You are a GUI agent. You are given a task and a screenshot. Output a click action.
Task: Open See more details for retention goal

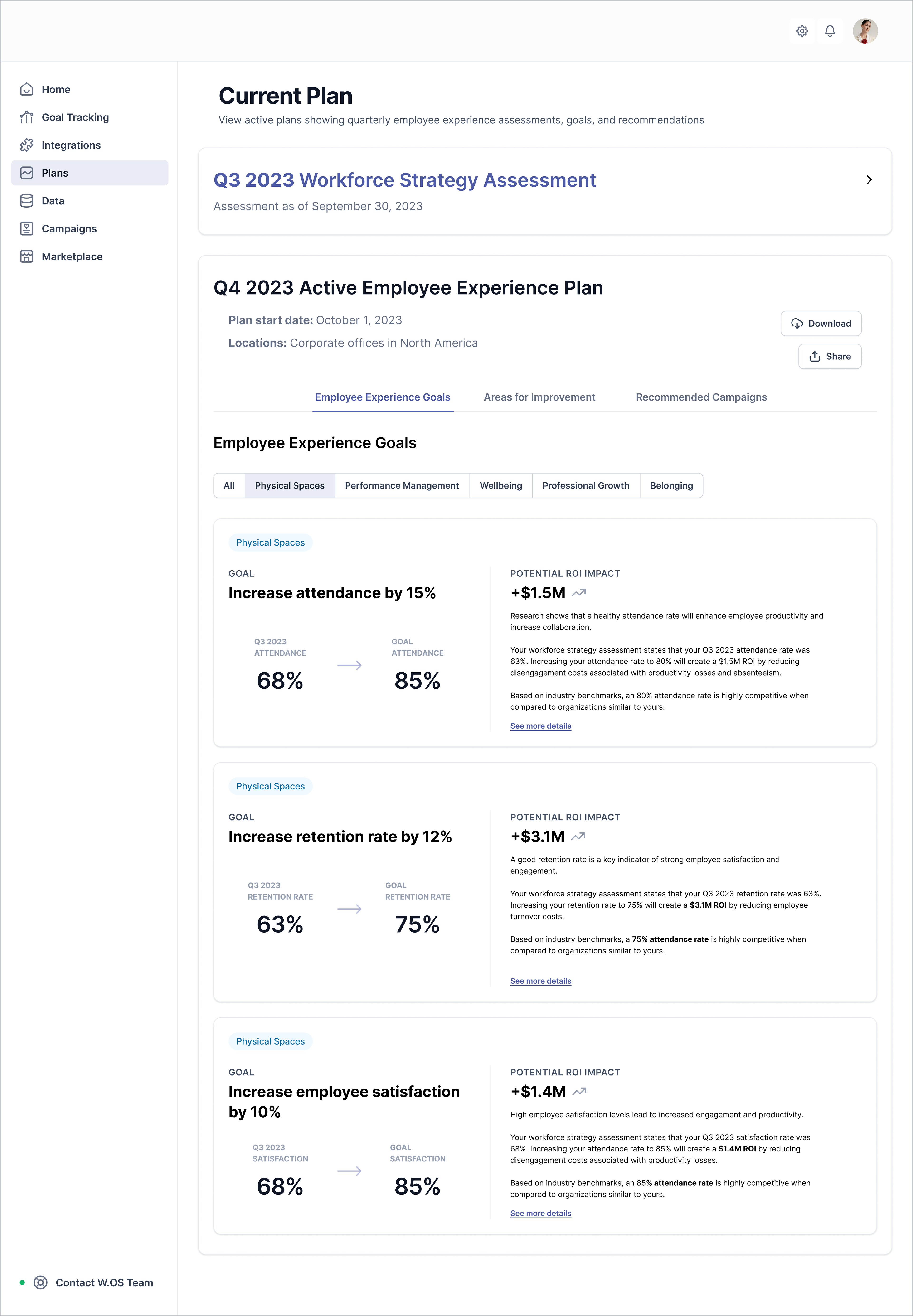click(x=541, y=982)
